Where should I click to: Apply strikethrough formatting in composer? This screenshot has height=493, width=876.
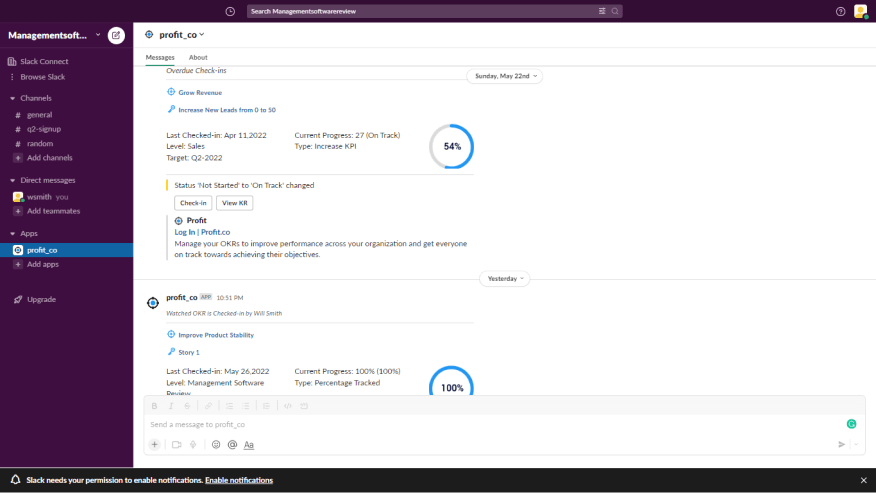(187, 406)
